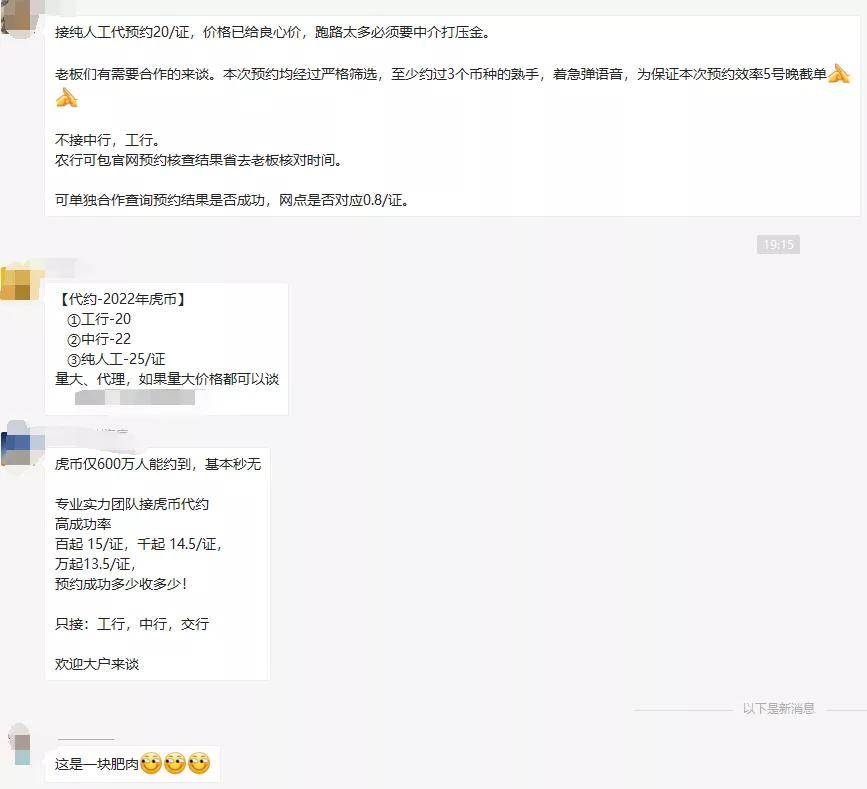The width and height of the screenshot is (867, 789).
Task: Click the line ②中行-22
Action: point(99,339)
